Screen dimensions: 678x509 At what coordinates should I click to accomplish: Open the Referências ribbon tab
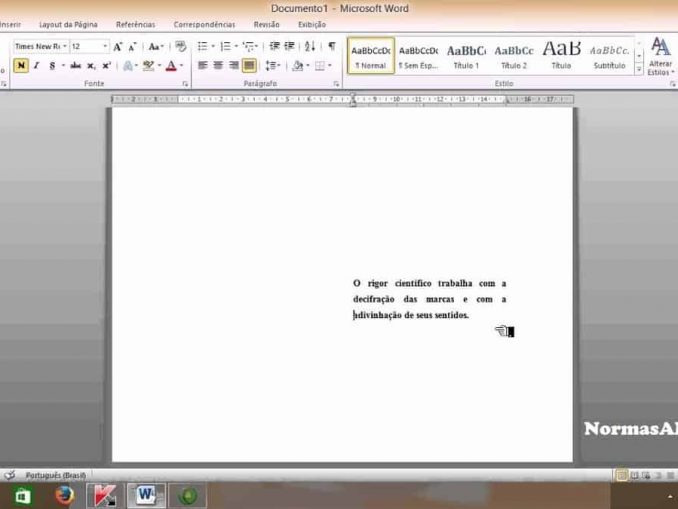coord(135,24)
